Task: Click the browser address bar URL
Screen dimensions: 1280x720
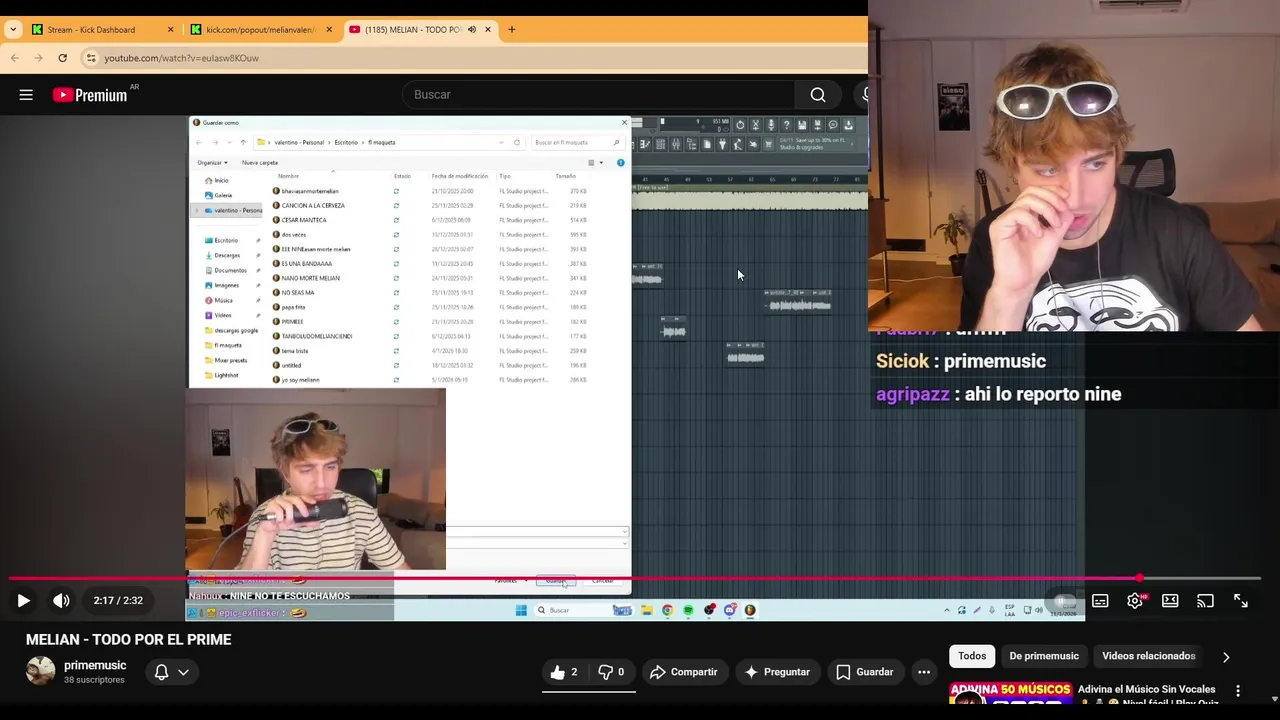Action: point(181,58)
